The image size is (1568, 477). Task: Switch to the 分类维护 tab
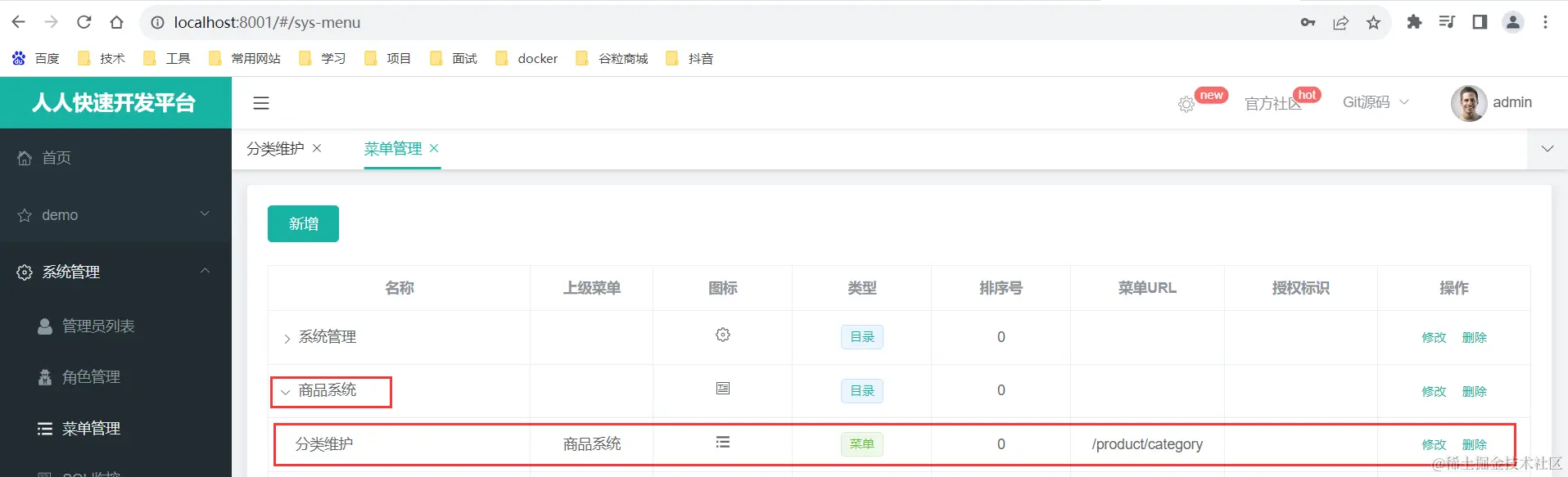275,148
